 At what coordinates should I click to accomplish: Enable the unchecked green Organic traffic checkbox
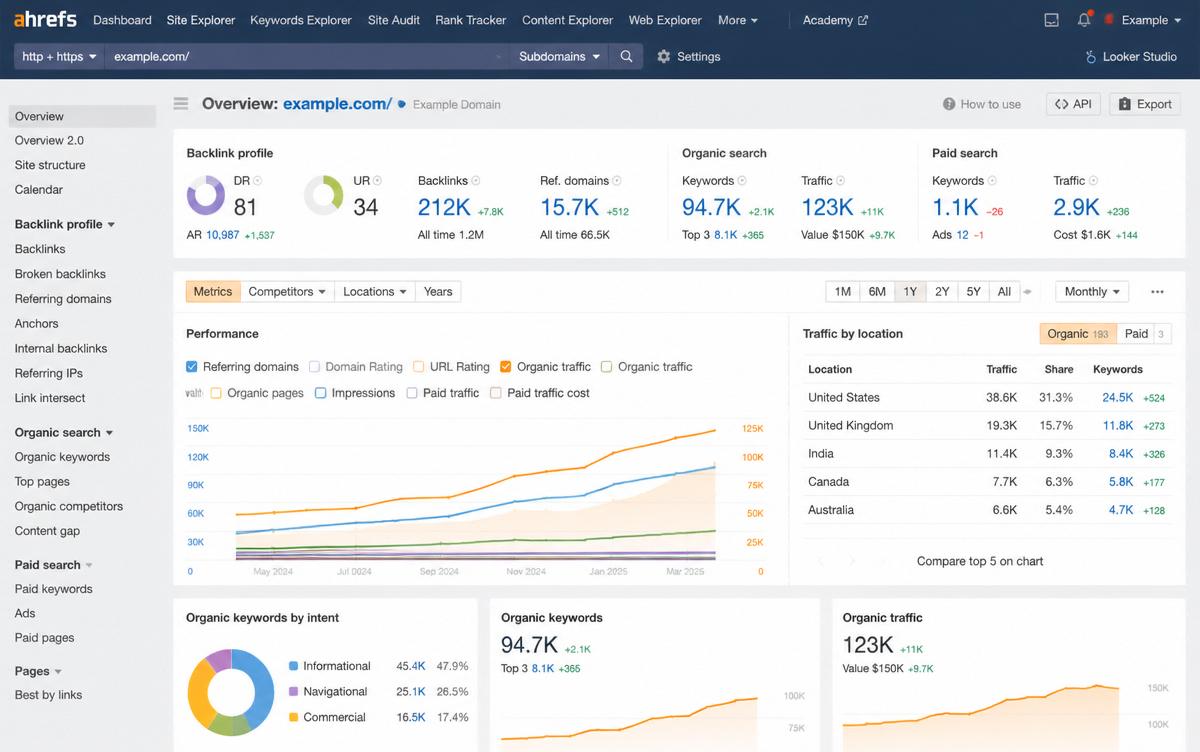pyautogui.click(x=607, y=367)
